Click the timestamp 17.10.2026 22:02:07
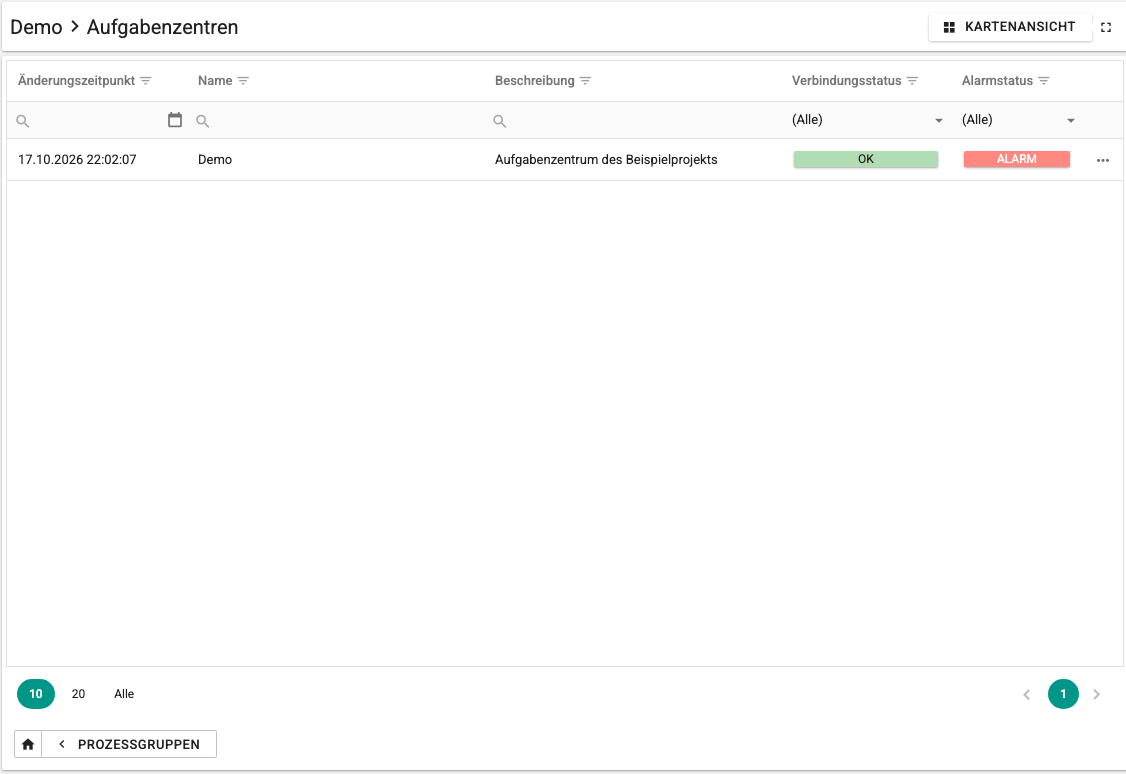This screenshot has width=1126, height=774. pos(78,160)
